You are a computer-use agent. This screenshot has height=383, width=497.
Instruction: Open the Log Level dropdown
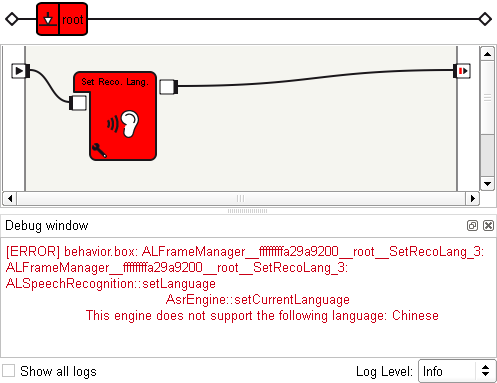click(457, 371)
